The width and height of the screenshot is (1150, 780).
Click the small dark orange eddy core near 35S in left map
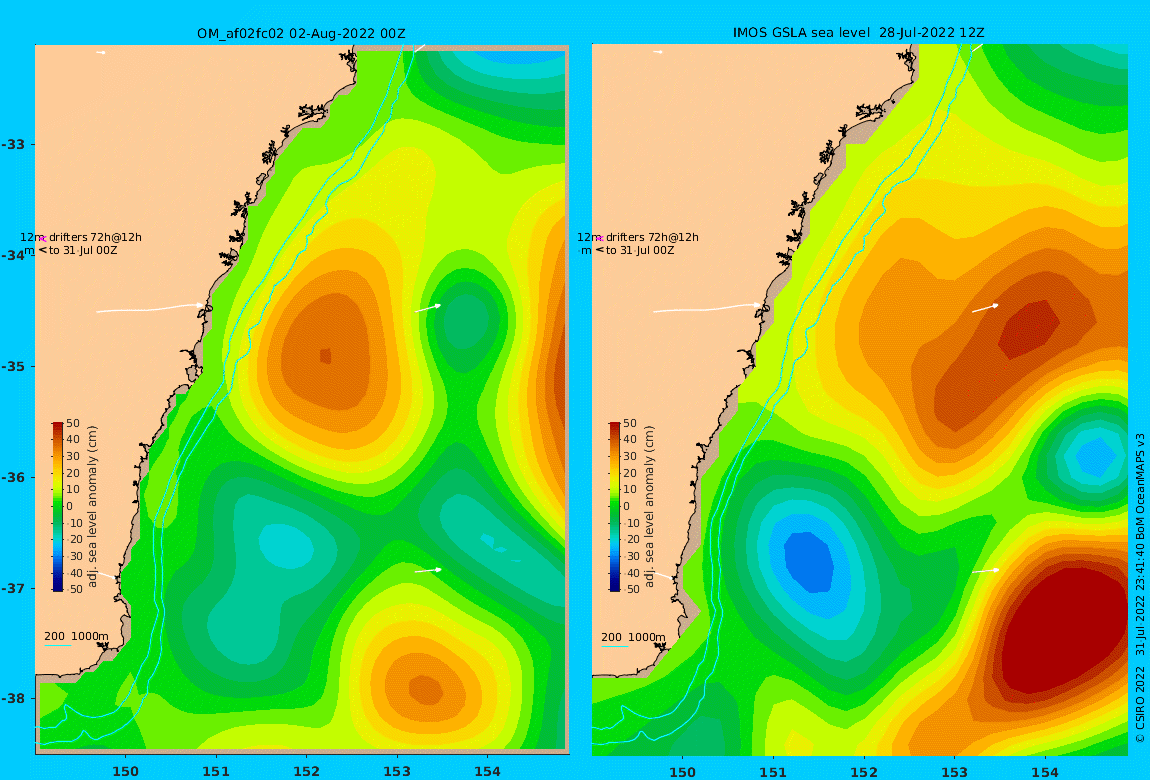click(326, 356)
